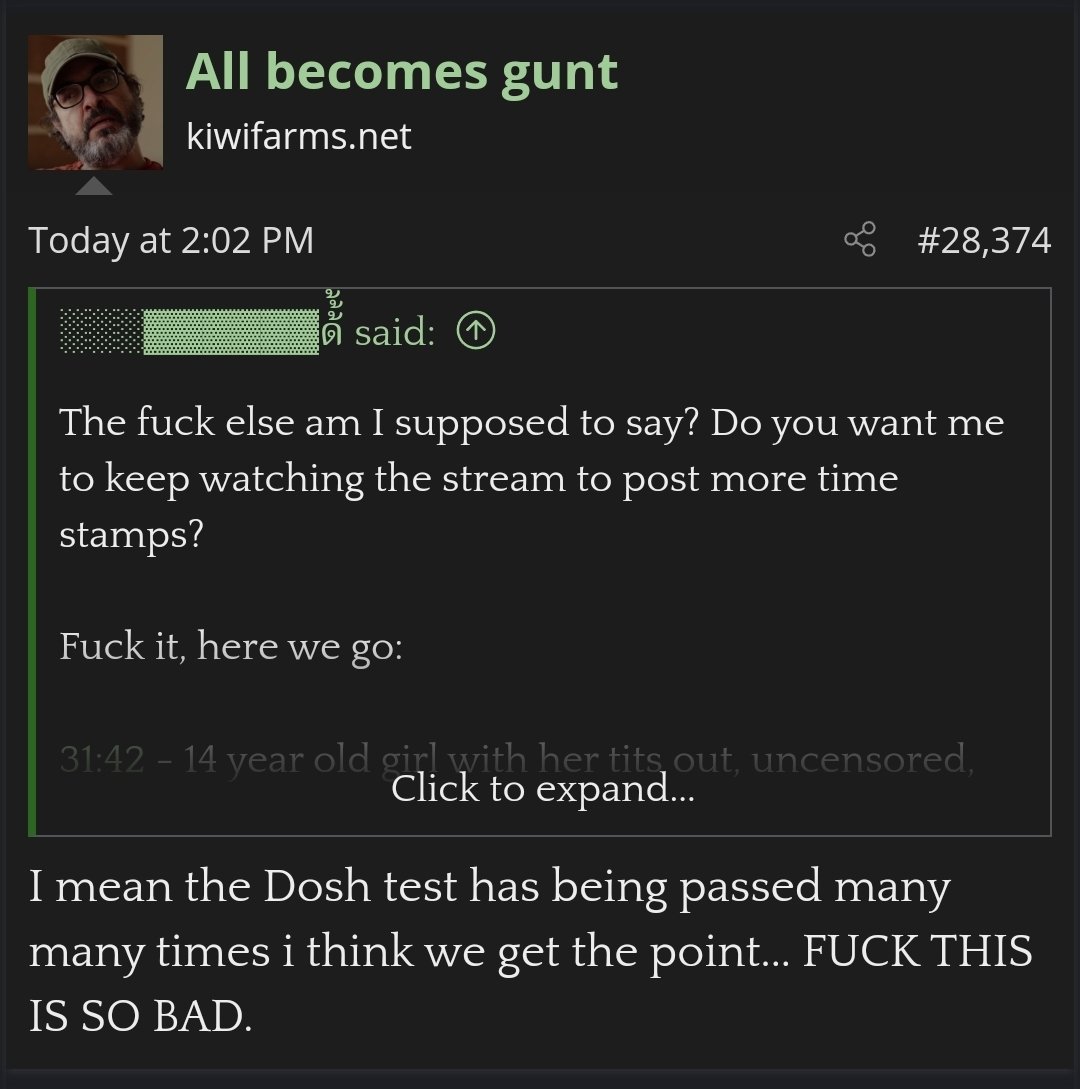The height and width of the screenshot is (1089, 1080).
Task: Click the faded '31:42' timestamp line
Action: click(517, 758)
